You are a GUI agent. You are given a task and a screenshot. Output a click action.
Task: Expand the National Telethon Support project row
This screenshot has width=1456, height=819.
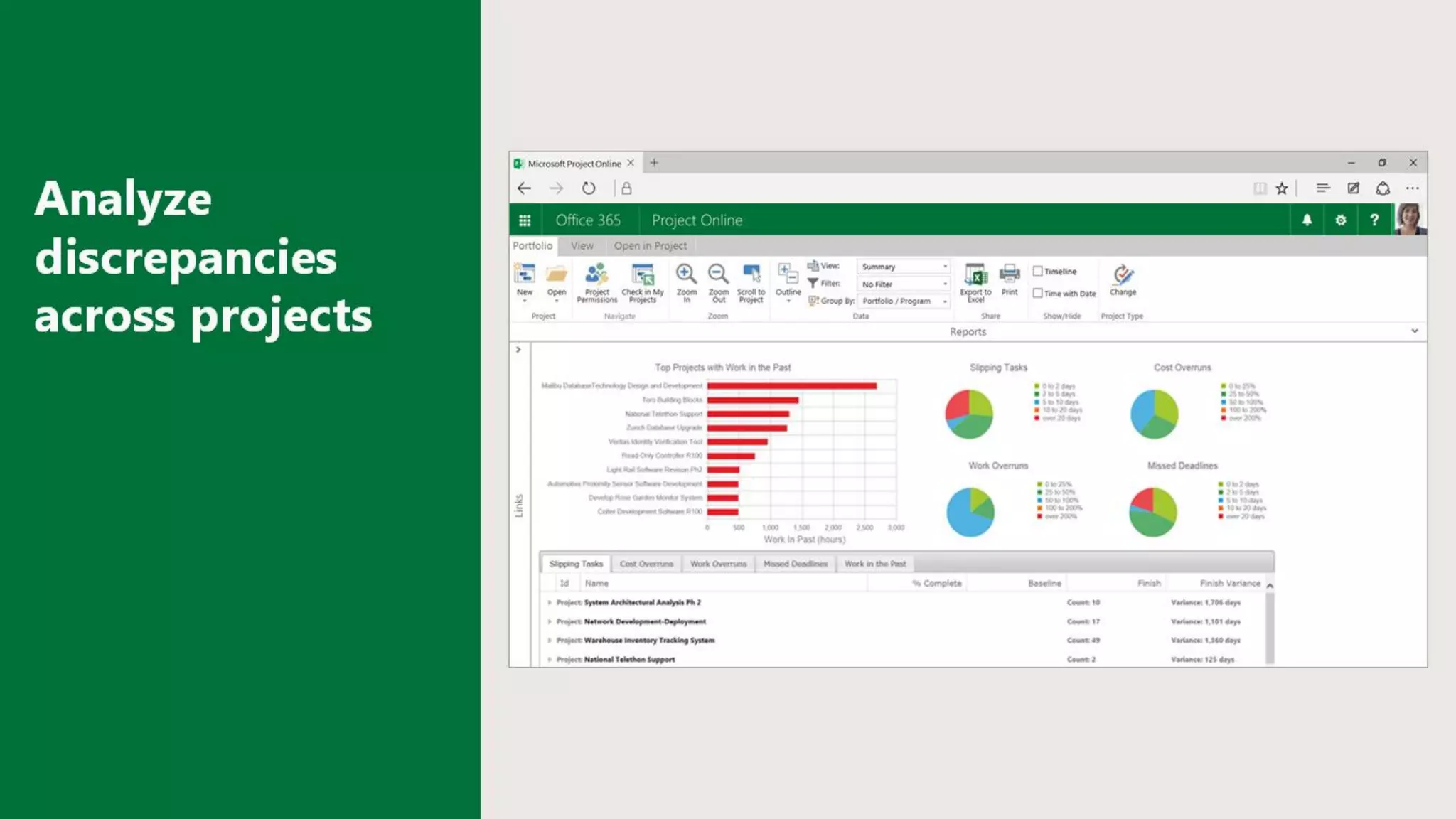[x=550, y=660]
